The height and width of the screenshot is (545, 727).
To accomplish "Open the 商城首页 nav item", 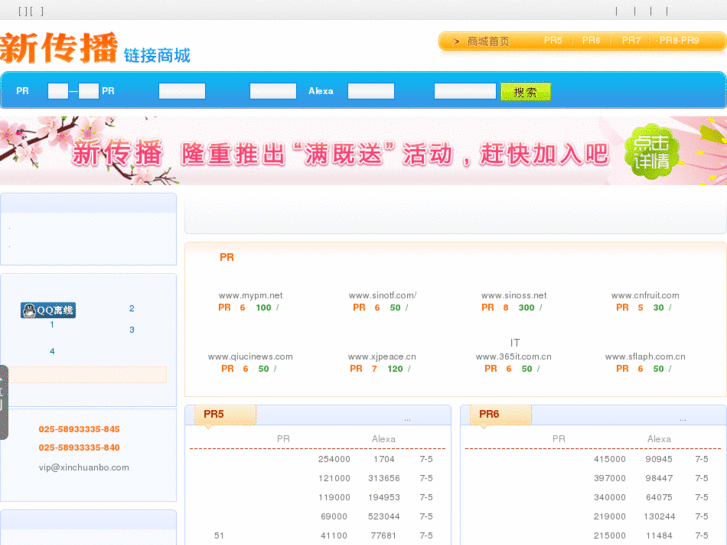I will pyautogui.click(x=488, y=42).
